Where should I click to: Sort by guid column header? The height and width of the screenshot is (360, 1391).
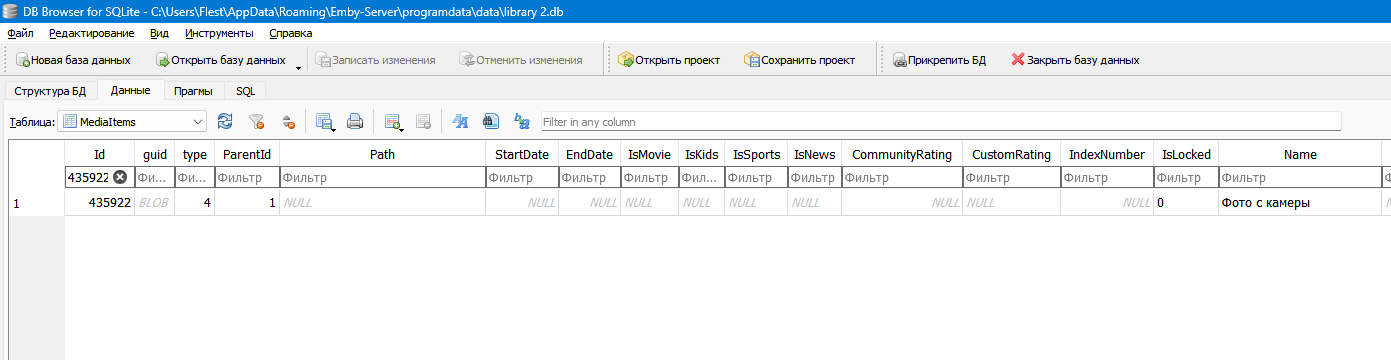coord(155,155)
